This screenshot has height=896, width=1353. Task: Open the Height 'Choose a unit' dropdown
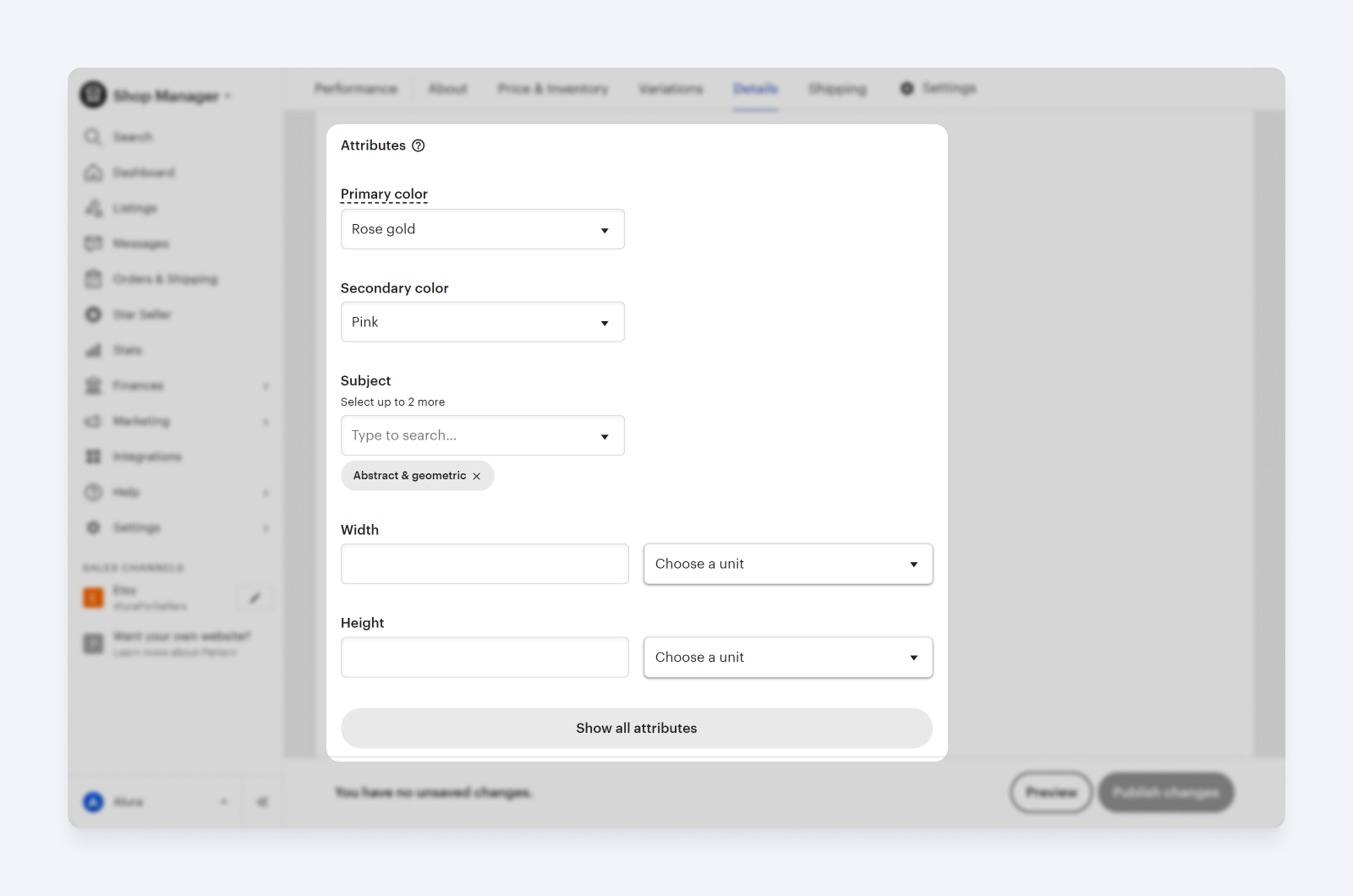(x=788, y=657)
